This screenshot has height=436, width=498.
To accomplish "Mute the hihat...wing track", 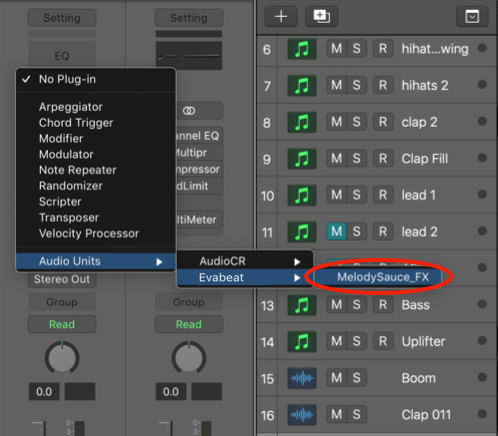I will click(x=336, y=49).
